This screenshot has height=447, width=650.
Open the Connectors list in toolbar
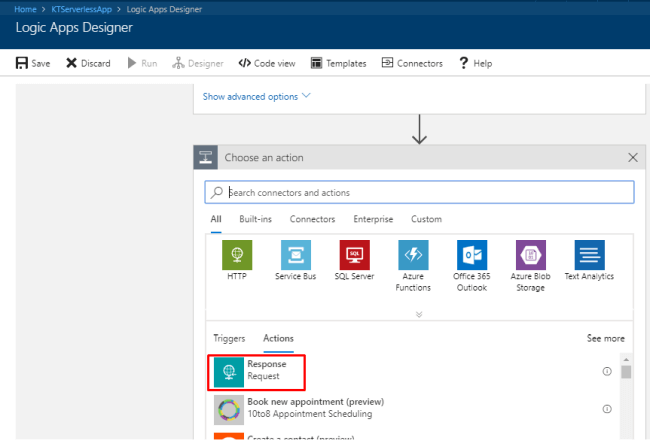point(412,63)
